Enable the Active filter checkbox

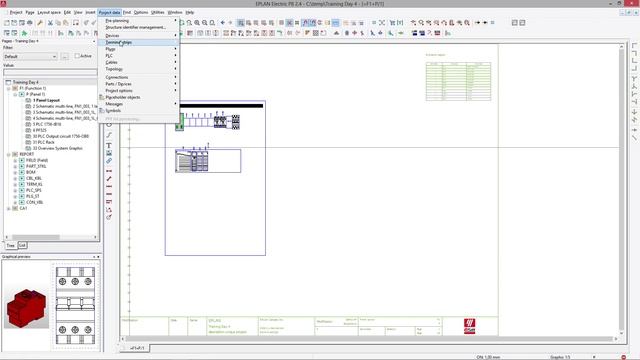click(77, 56)
